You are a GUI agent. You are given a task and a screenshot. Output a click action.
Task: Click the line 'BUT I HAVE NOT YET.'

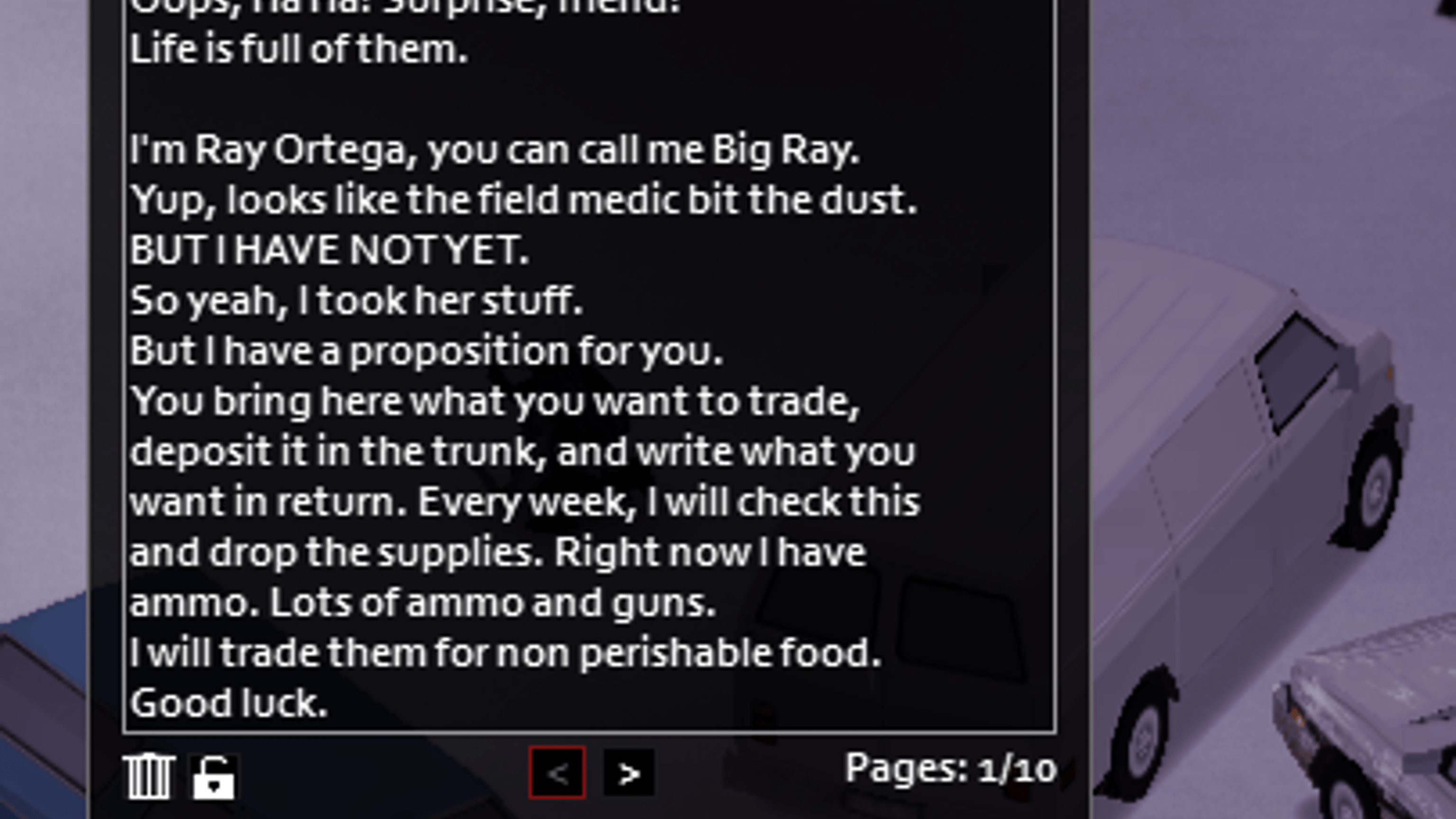[329, 250]
